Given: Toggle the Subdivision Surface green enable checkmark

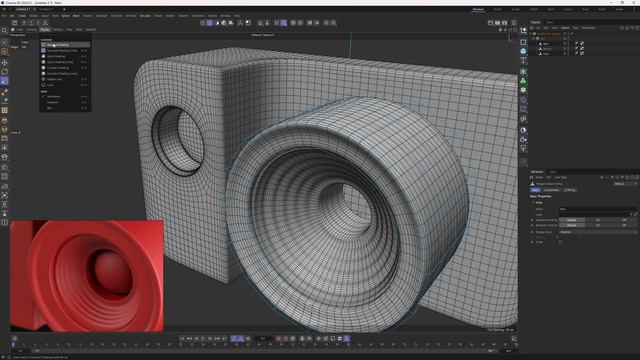Looking at the screenshot, I should click(571, 33).
